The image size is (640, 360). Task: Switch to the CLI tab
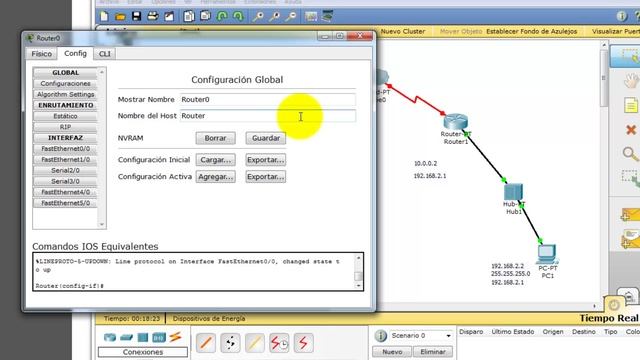104,54
